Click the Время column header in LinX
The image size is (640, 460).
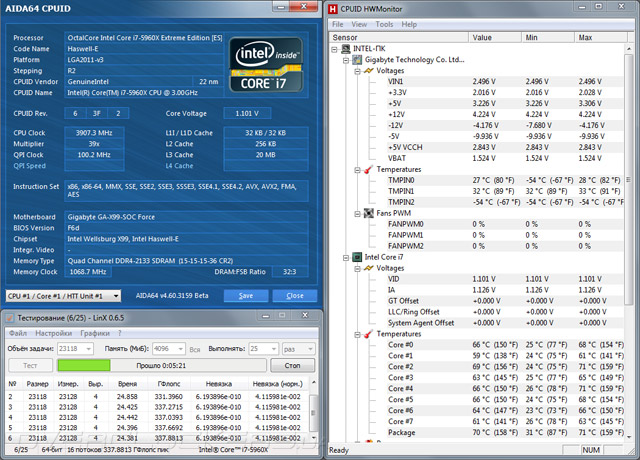click(127, 384)
